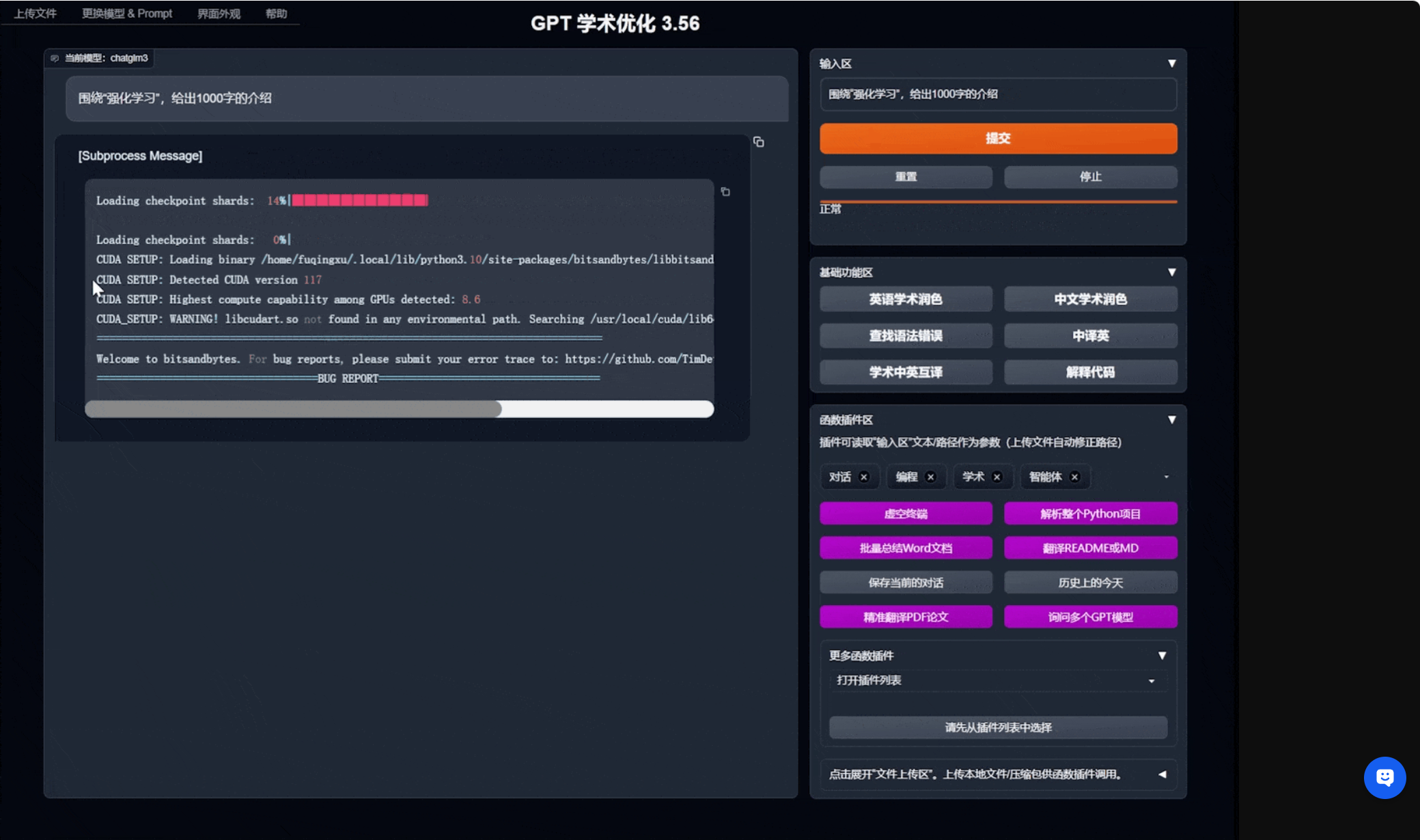Open the 界面外观 menu
The width and height of the screenshot is (1420, 840).
[219, 14]
